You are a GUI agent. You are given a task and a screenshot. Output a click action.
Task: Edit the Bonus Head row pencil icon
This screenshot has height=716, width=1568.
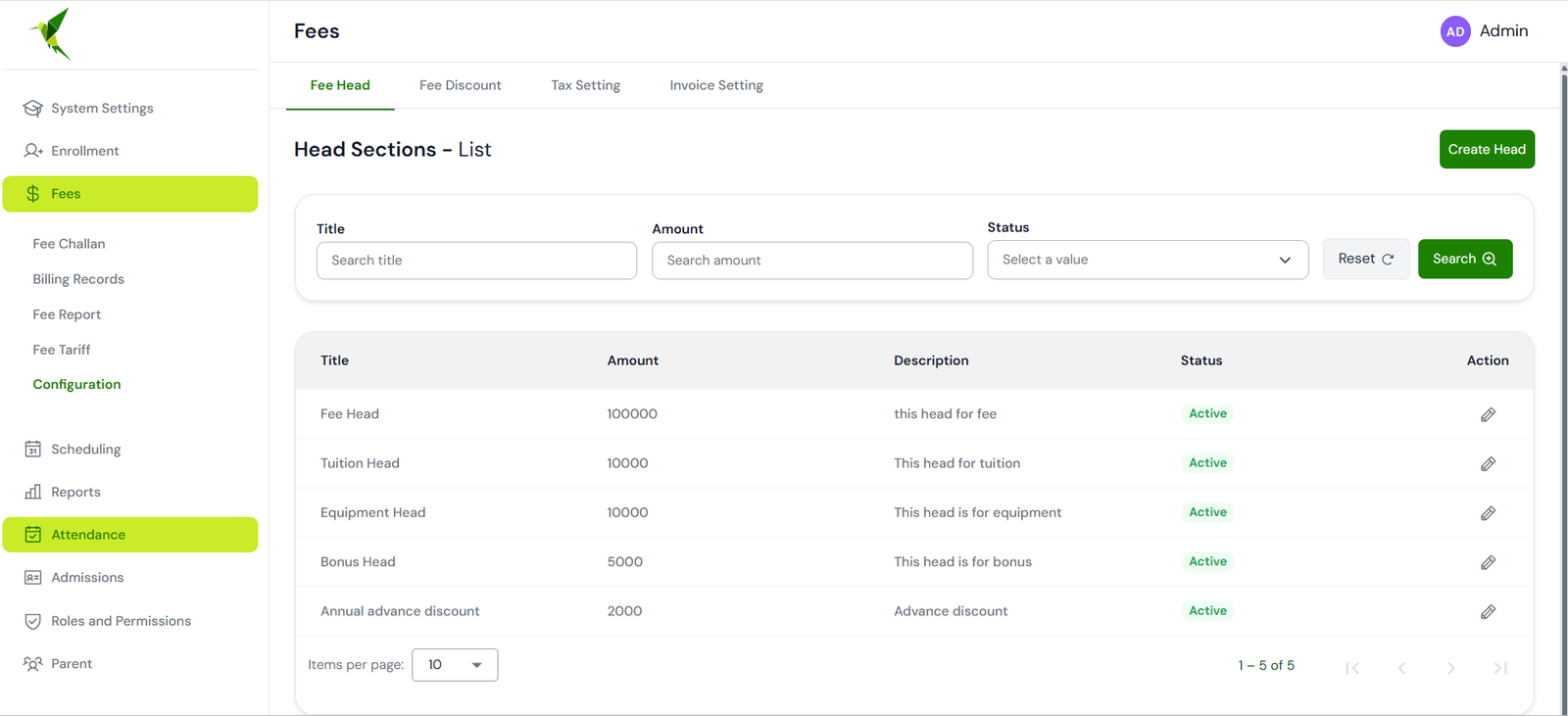1488,562
